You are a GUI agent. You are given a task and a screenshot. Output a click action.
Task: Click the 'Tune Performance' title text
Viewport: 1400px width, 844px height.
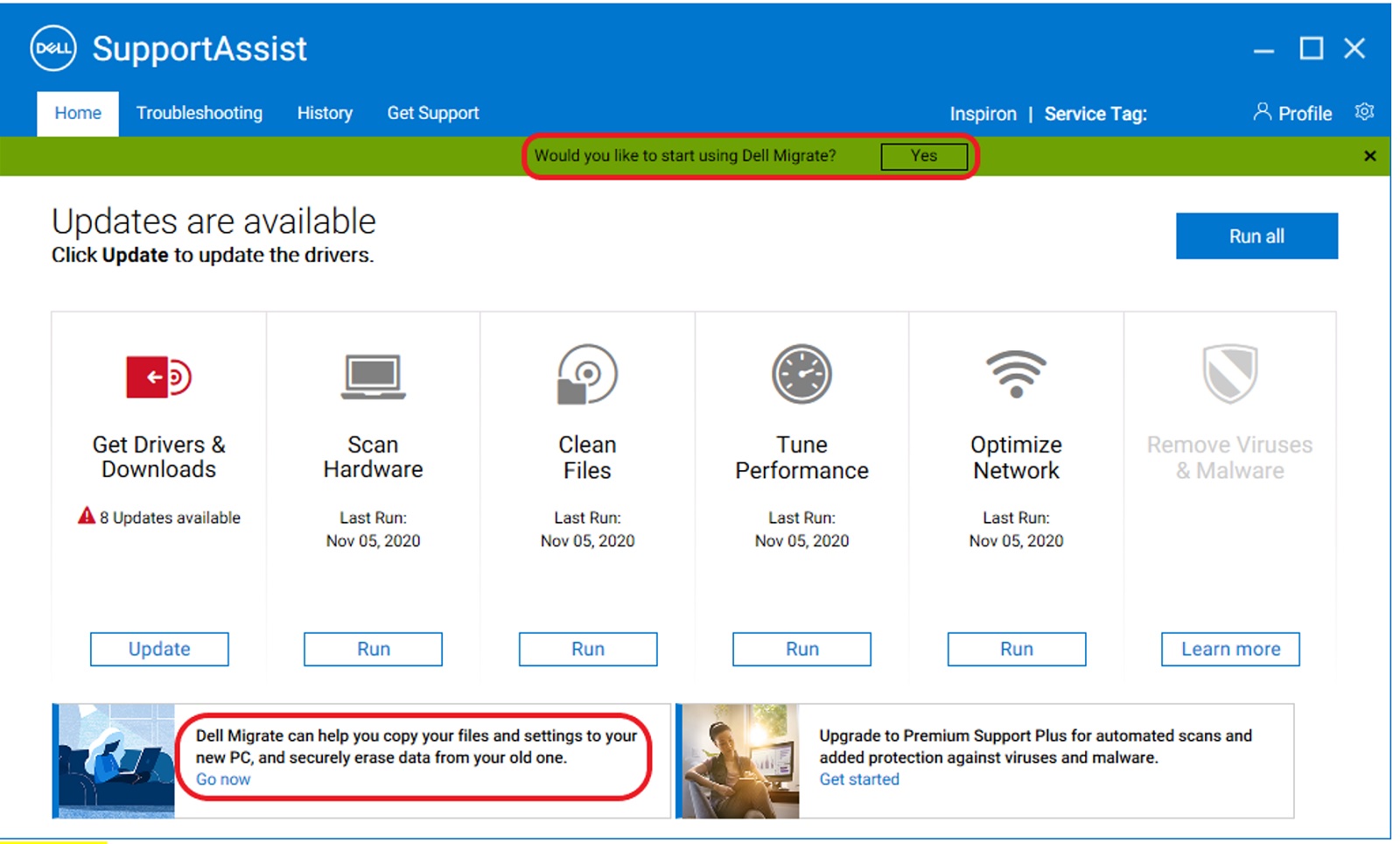coord(802,457)
